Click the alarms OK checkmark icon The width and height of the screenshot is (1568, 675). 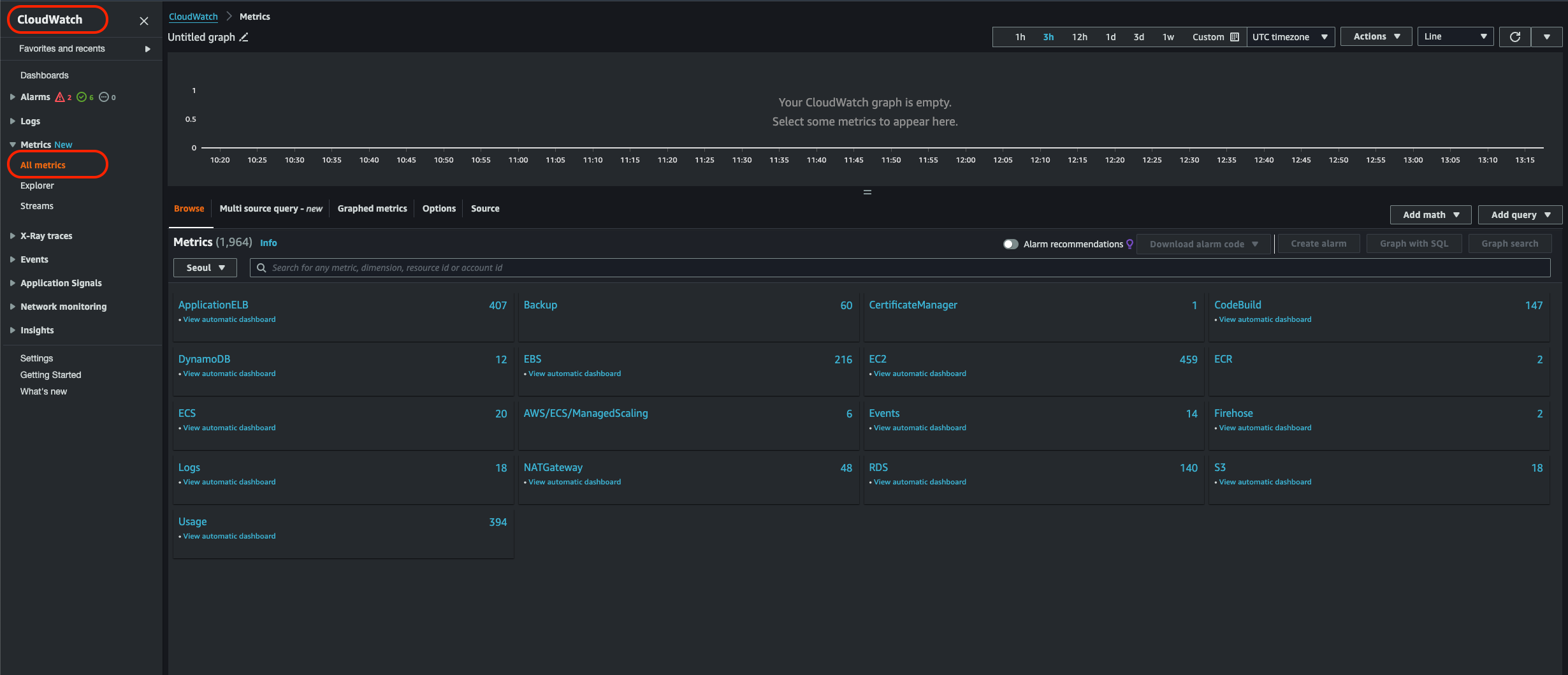[82, 97]
